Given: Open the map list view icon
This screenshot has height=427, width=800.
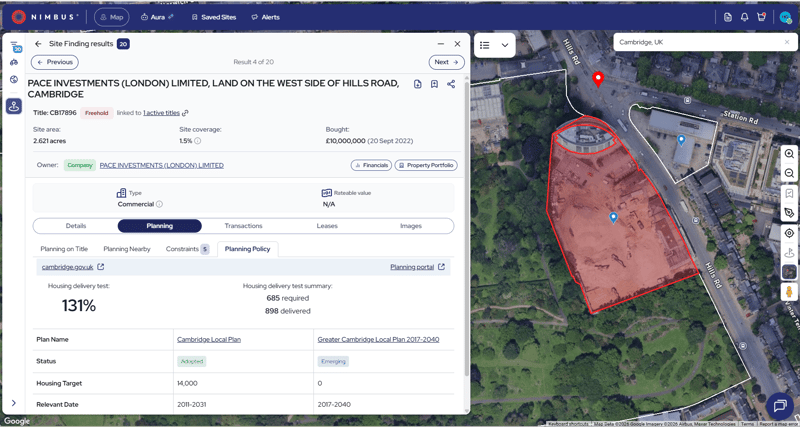Looking at the screenshot, I should click(485, 45).
